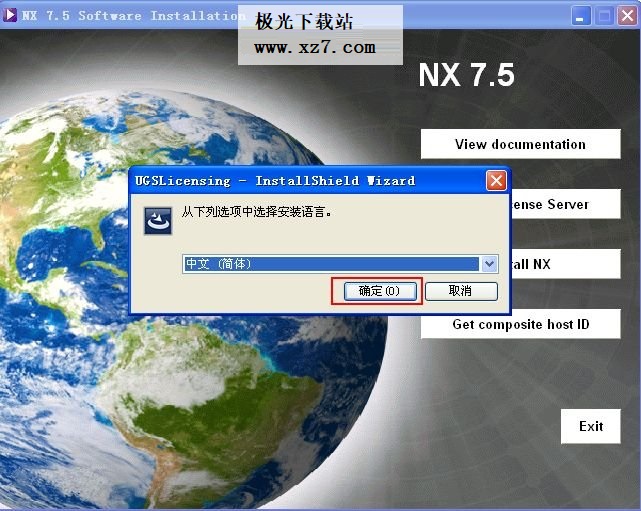Screen dimensions: 641x511
Task: Minimize the NX 7.5 Software Installation window
Action: (x=580, y=16)
